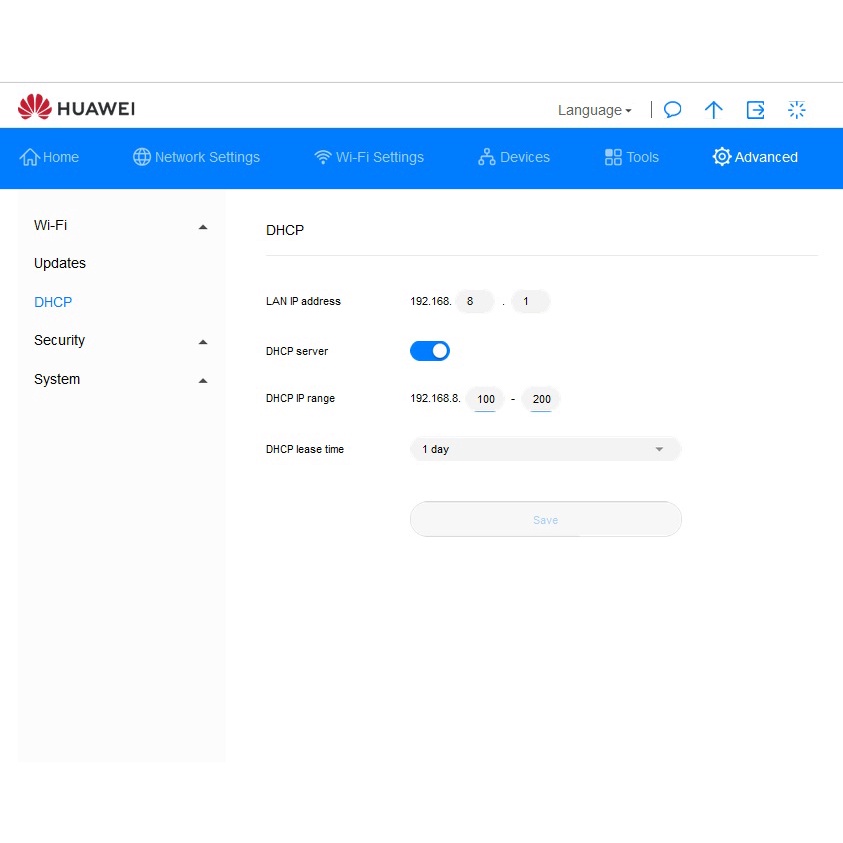Viewport: 843px width, 843px height.
Task: Expand the System sidebar section
Action: coord(121,380)
